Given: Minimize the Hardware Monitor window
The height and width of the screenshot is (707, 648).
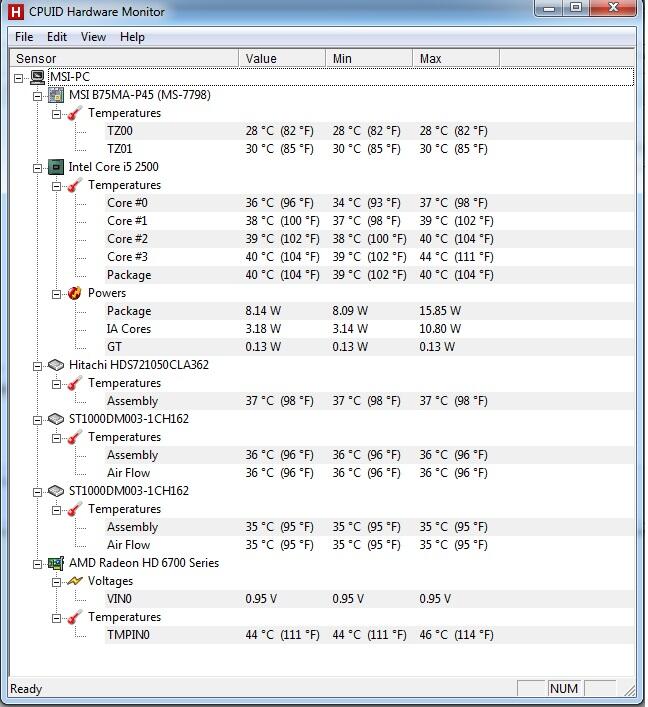Looking at the screenshot, I should [x=549, y=8].
